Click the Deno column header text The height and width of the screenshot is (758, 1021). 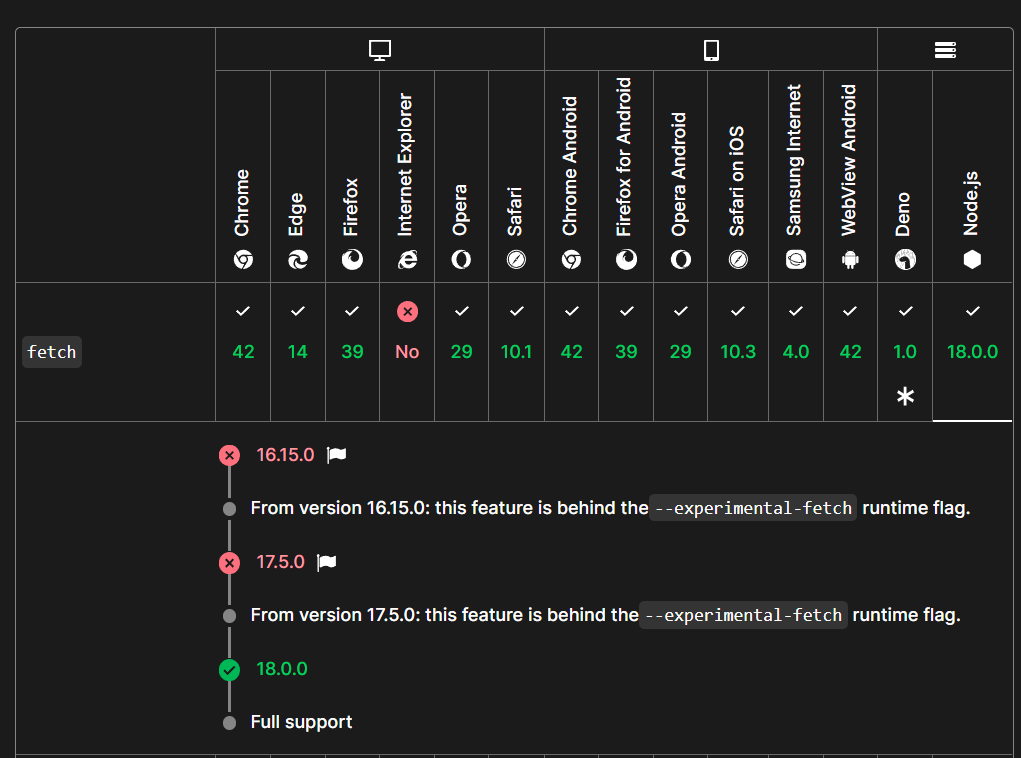[902, 214]
